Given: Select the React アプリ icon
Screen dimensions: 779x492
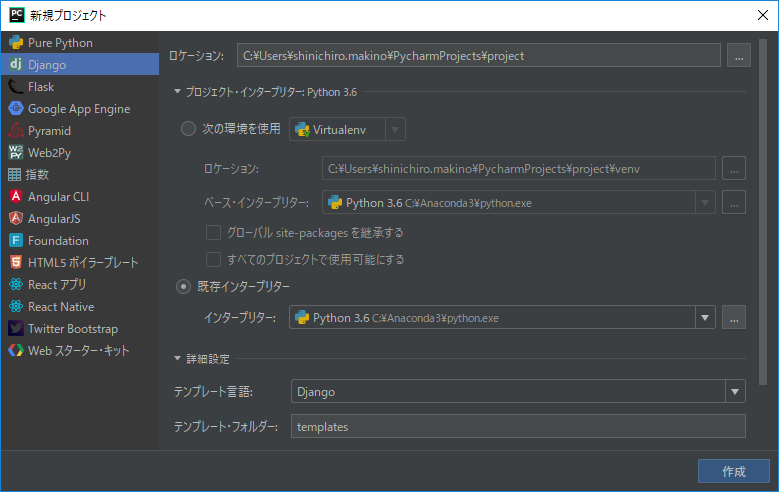Looking at the screenshot, I should (x=16, y=284).
